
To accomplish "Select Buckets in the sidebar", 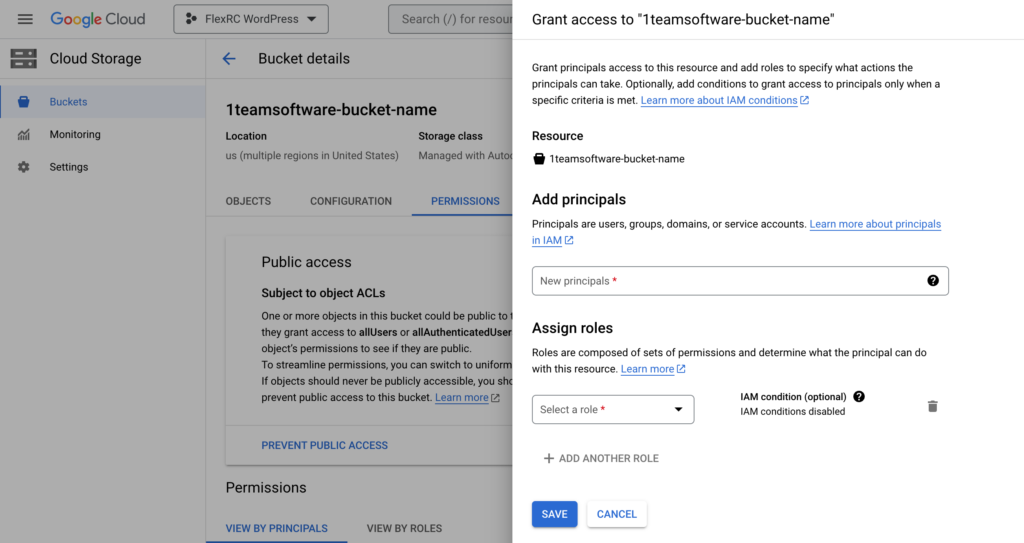I will point(68,102).
